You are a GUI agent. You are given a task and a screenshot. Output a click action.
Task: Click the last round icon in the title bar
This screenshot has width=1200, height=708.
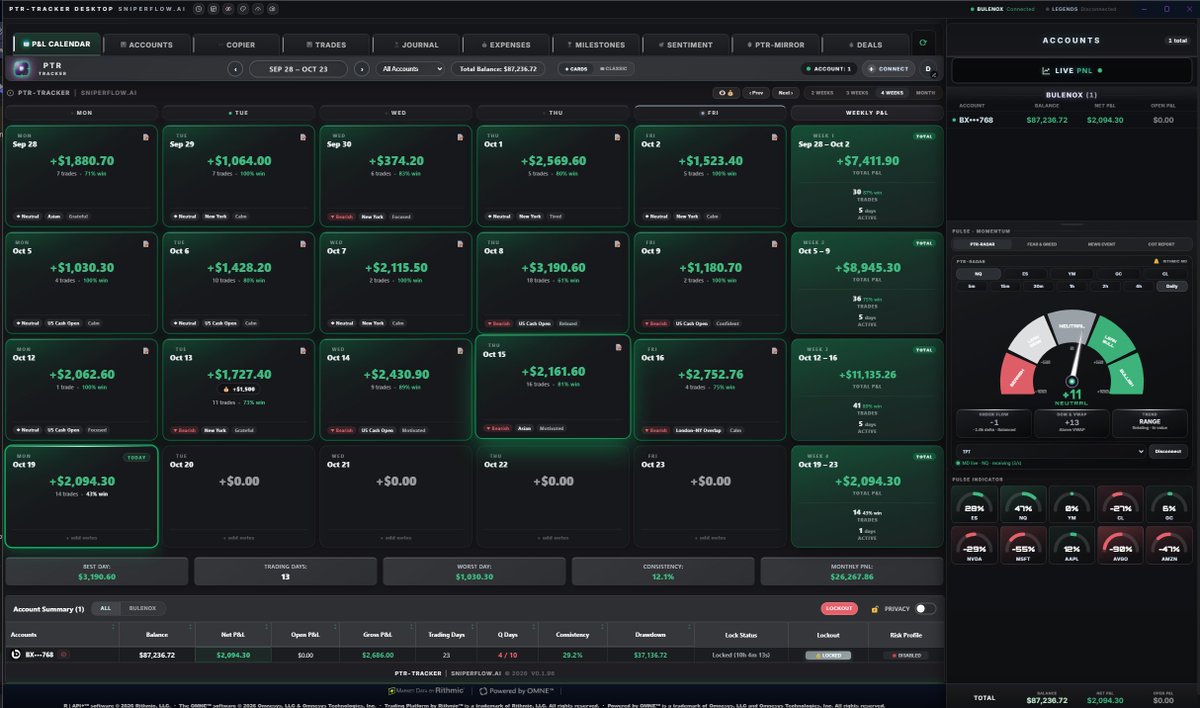click(274, 9)
